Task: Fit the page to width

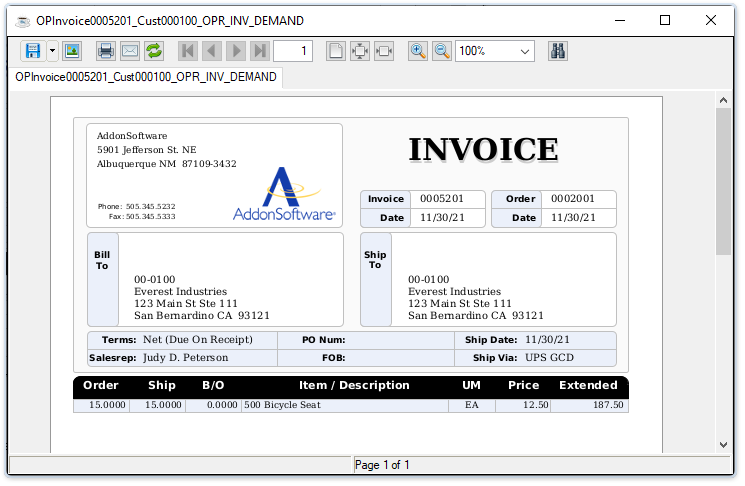Action: (384, 51)
